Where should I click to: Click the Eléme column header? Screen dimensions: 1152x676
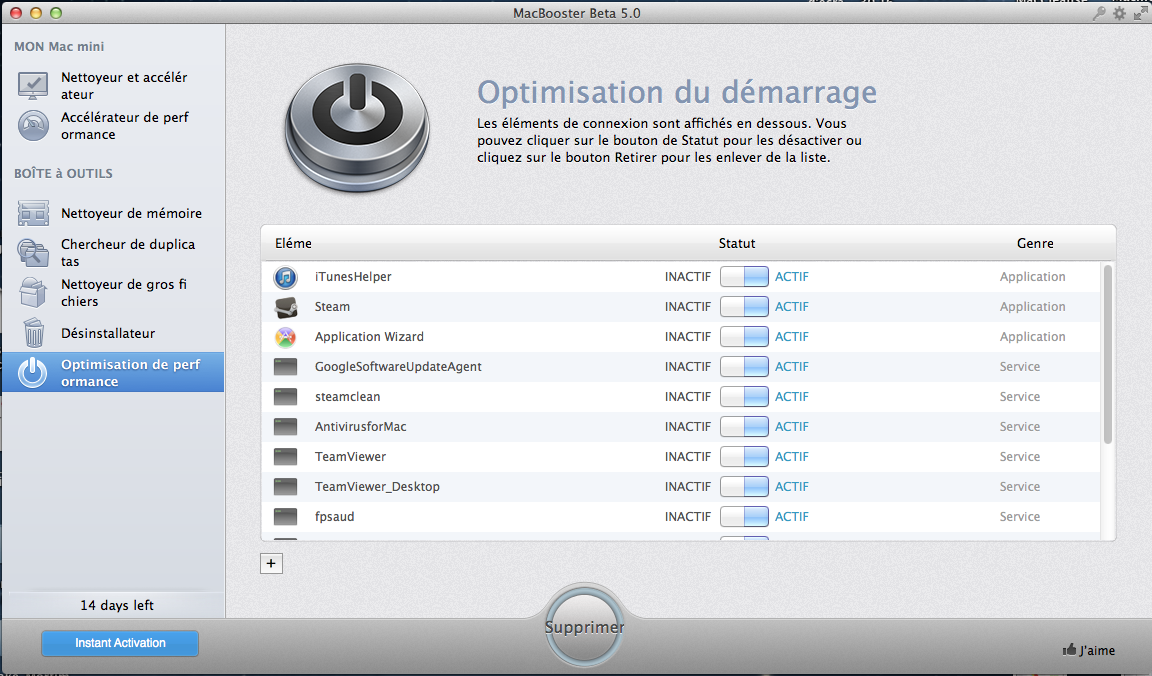[x=293, y=243]
